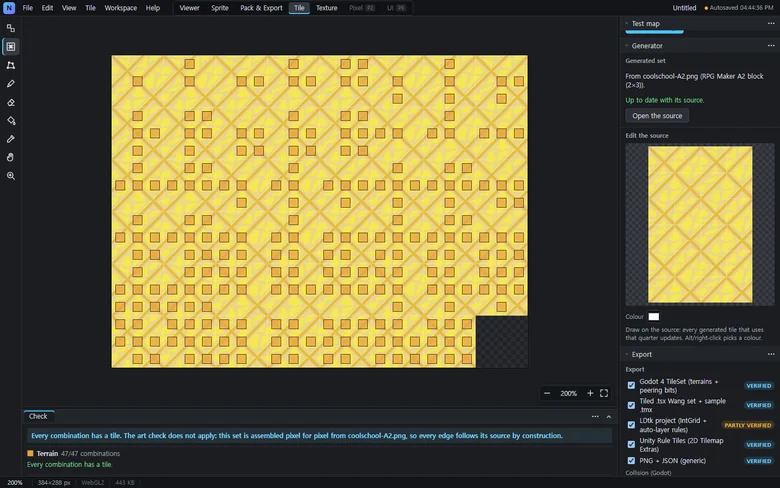Uncheck Godot 4 TileSet export option
780x488 pixels.
pos(631,386)
